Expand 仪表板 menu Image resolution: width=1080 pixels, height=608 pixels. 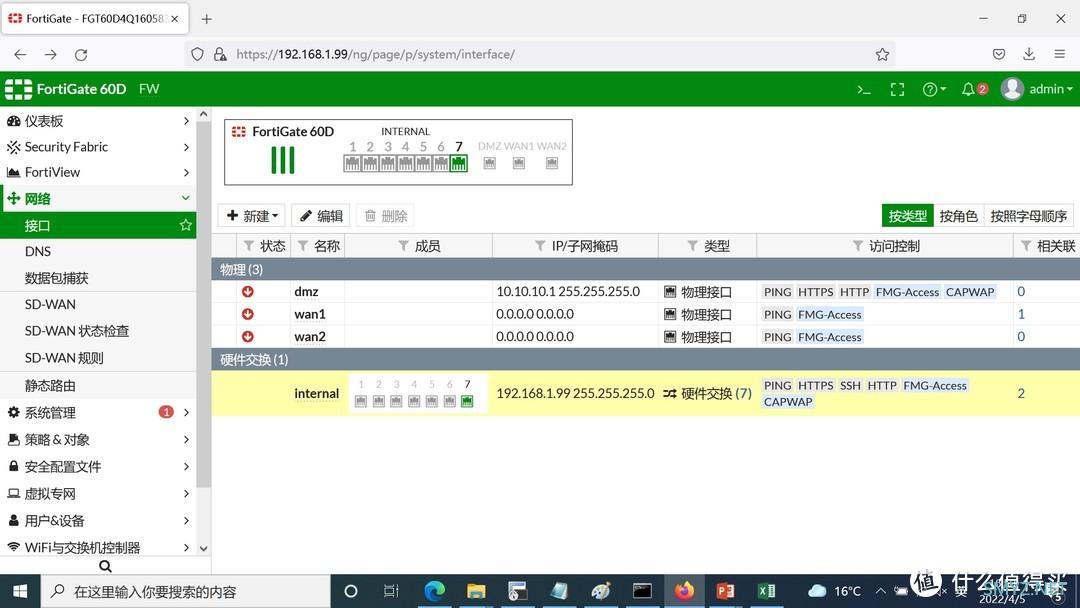click(x=98, y=121)
